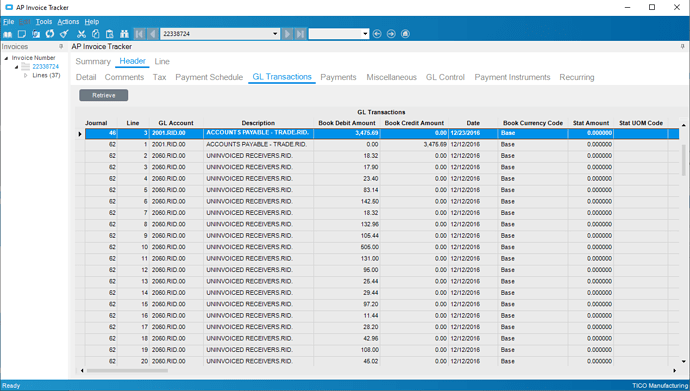Open the Miscellaneous sub-tab
The height and width of the screenshot is (391, 690).
click(391, 77)
